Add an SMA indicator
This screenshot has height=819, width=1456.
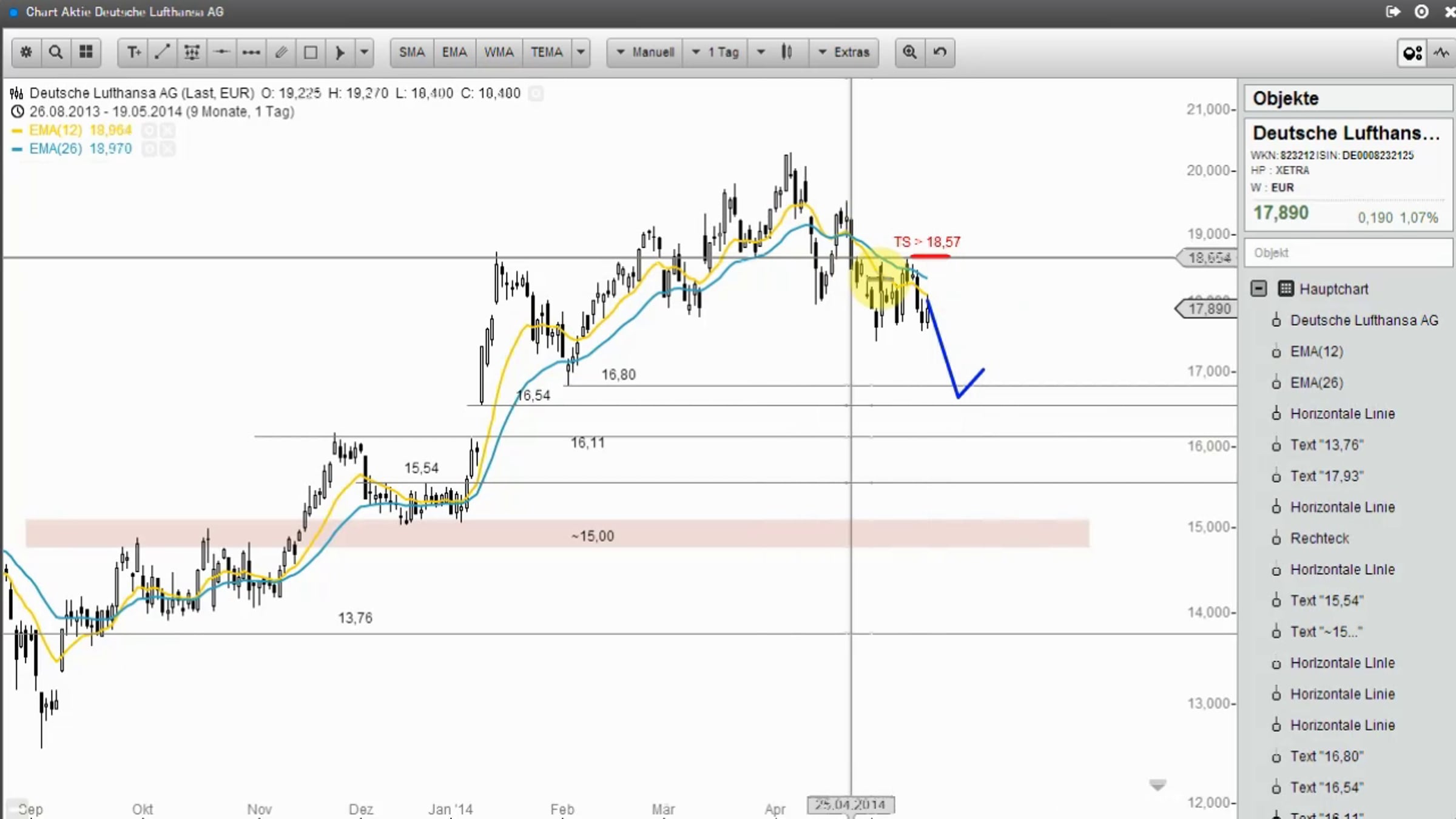(412, 52)
